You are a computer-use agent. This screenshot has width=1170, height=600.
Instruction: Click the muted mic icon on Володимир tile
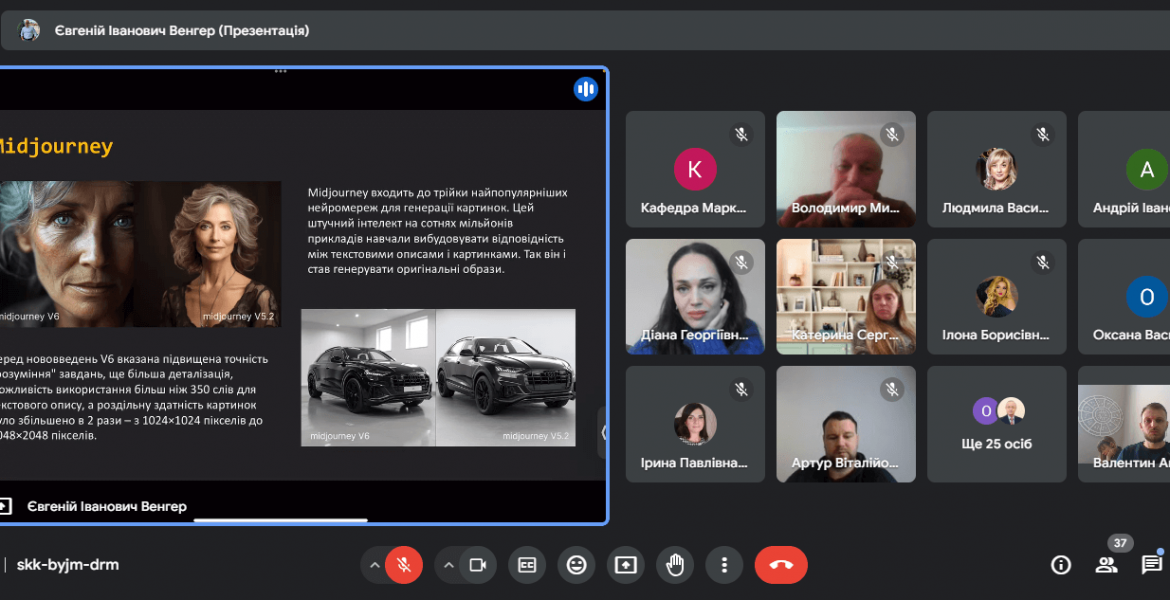[892, 134]
